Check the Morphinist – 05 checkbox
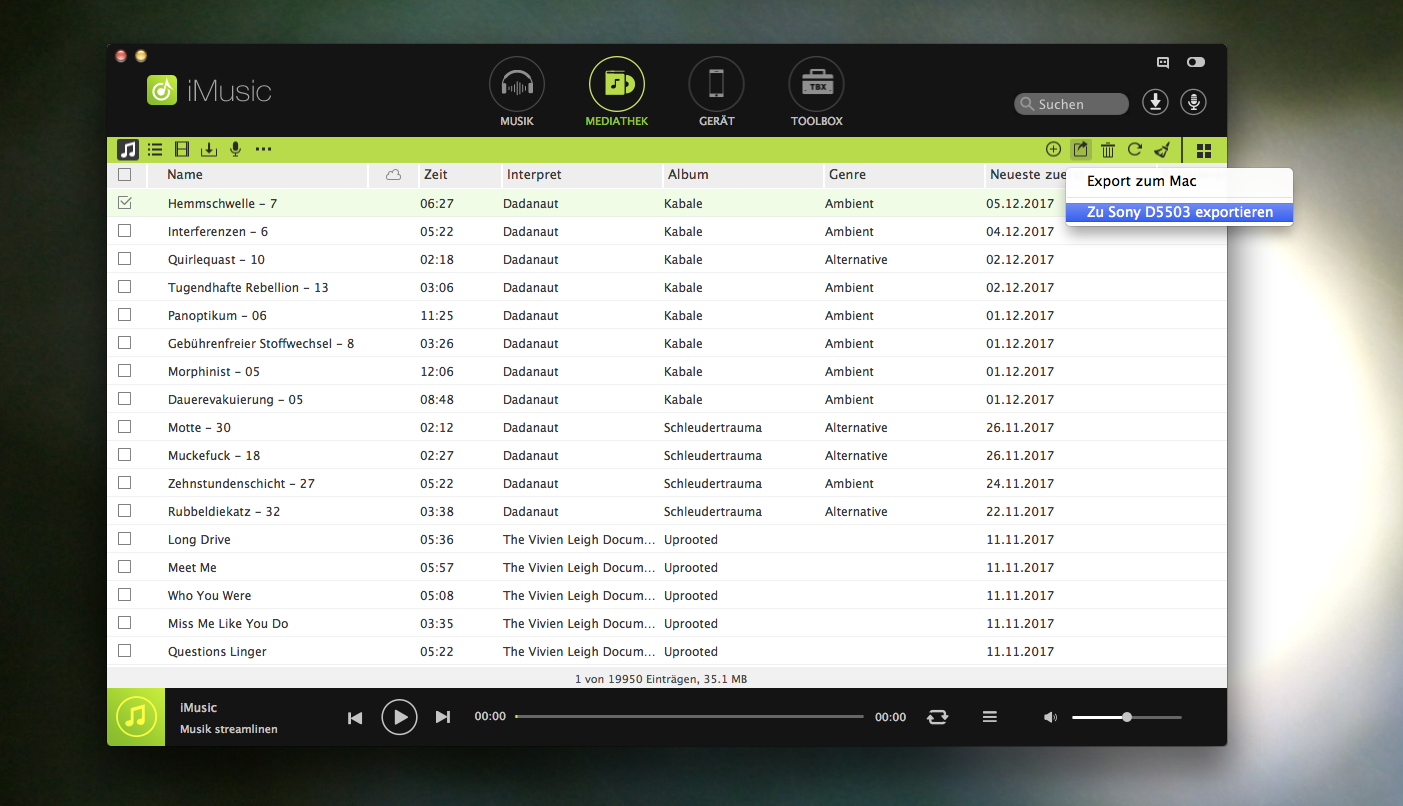Screen dimensions: 1403x806 125,371
